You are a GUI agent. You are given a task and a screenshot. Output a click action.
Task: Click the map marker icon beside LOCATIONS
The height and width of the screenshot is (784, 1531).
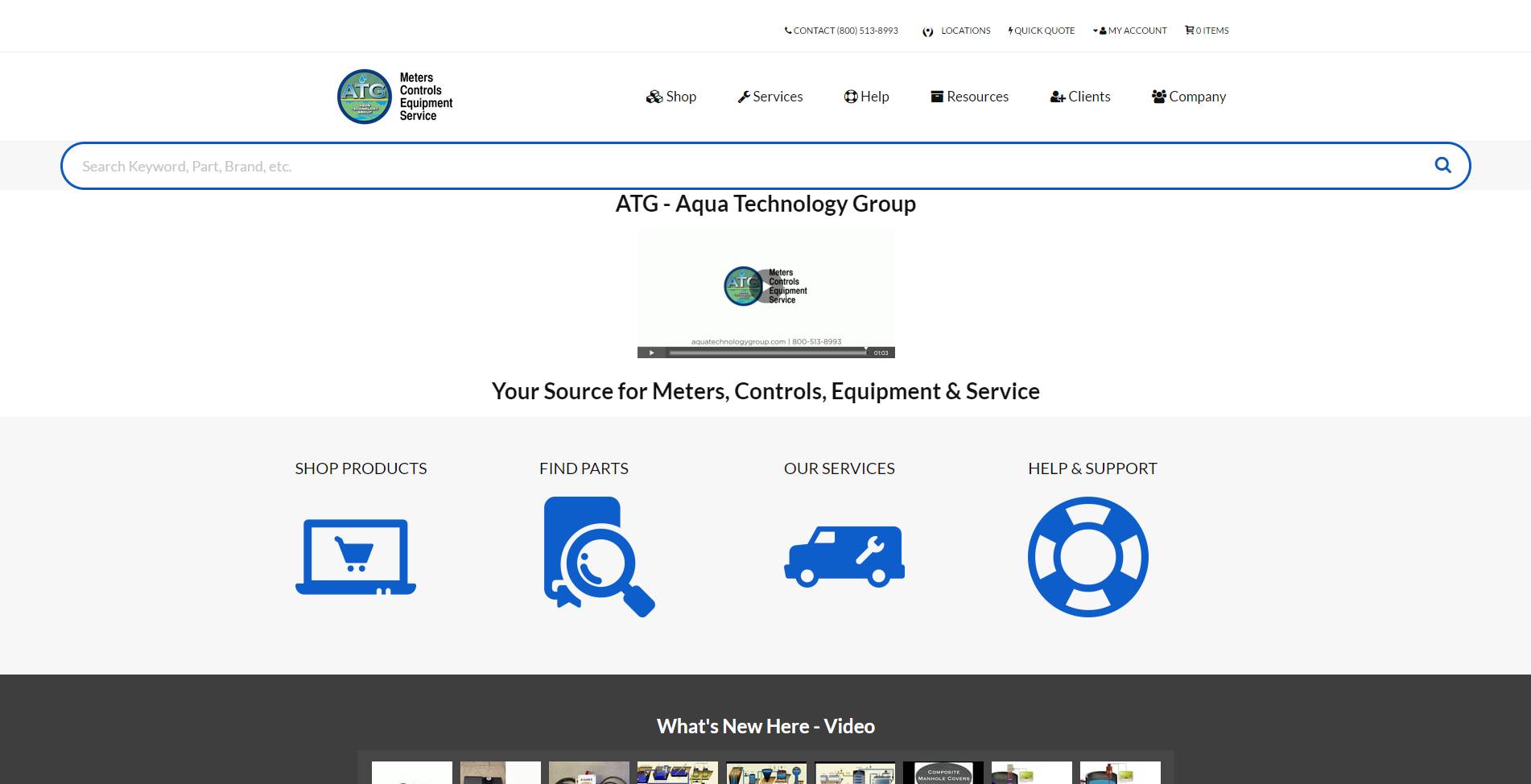(x=928, y=31)
